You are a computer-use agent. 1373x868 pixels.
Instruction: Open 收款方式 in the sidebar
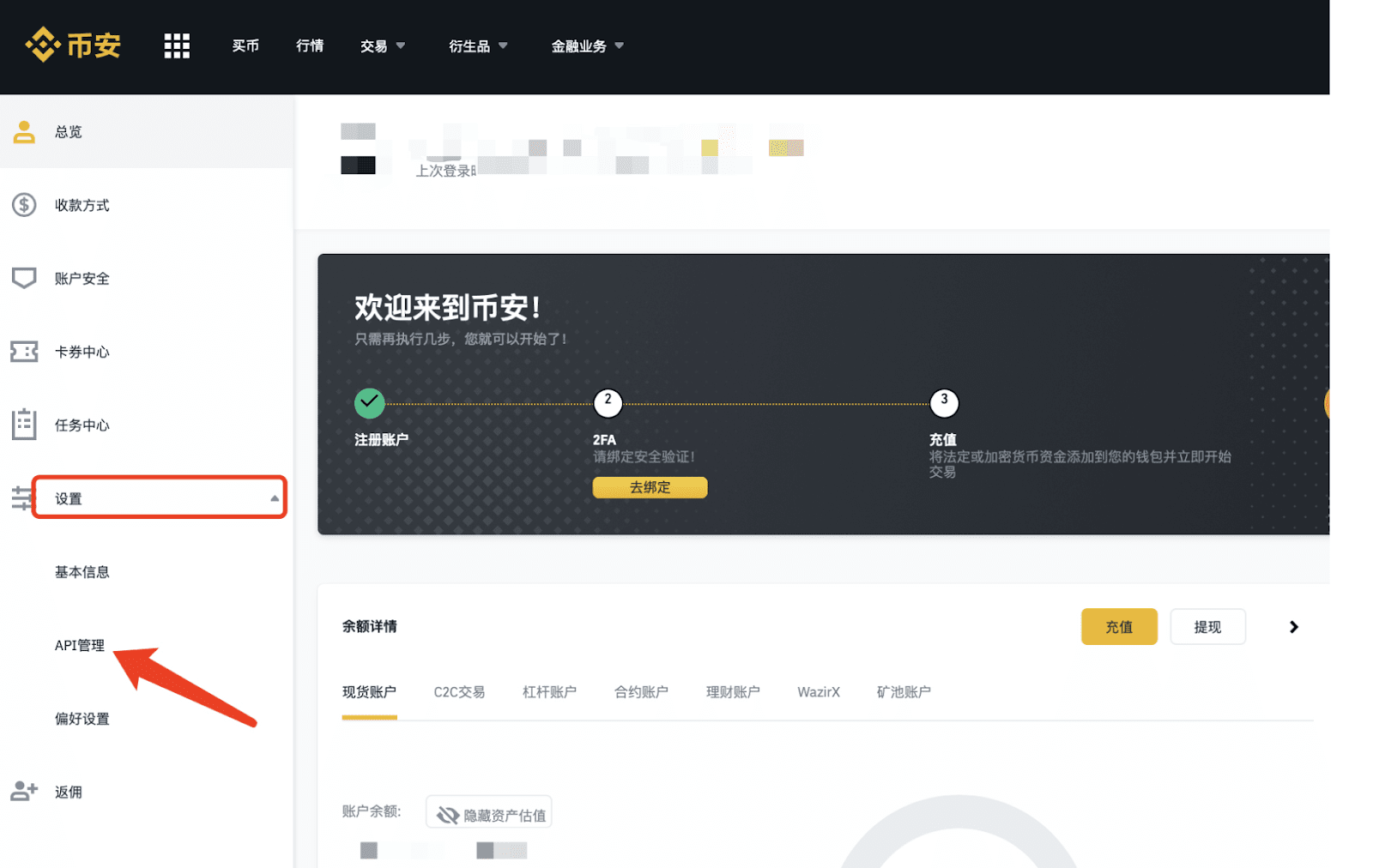pos(82,205)
